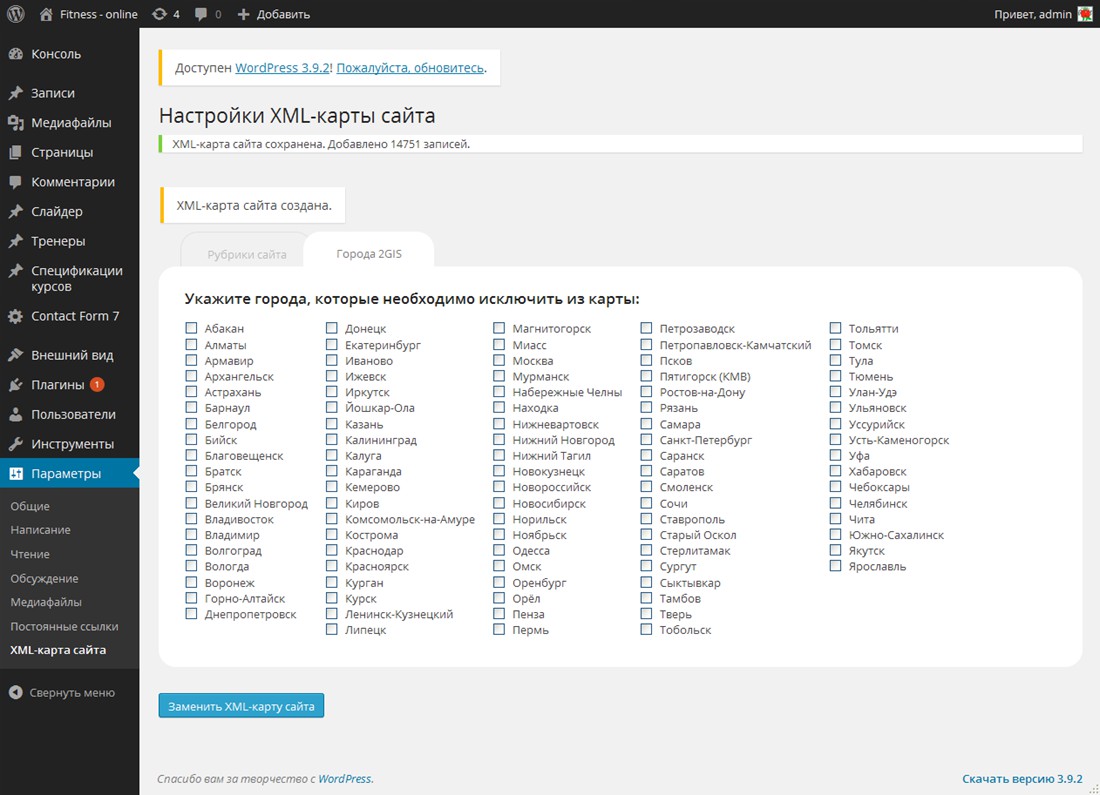Click the city label Южно-Сахалинск

[896, 535]
